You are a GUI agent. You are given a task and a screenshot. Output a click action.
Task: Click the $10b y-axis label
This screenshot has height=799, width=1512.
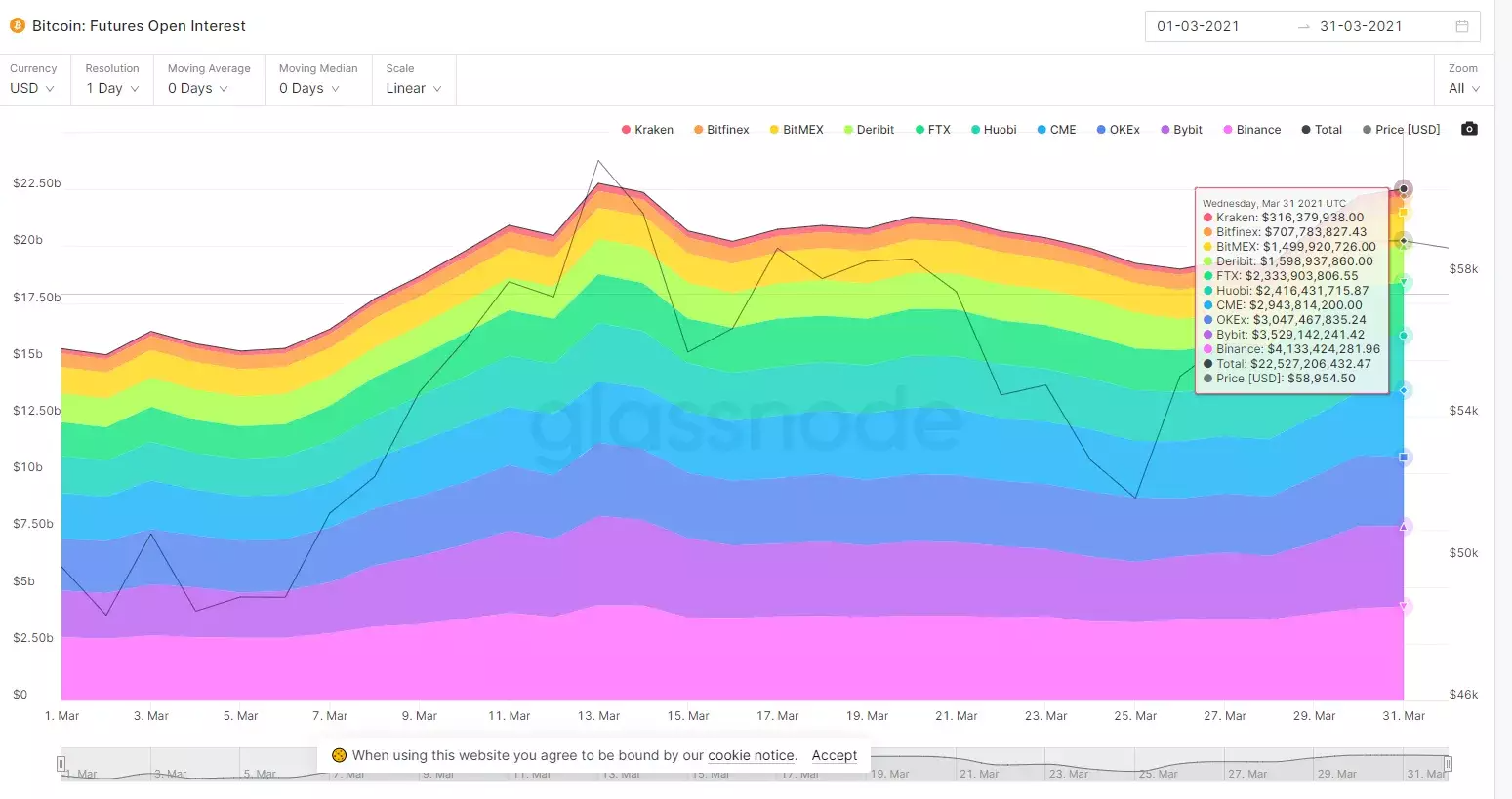tap(27, 467)
